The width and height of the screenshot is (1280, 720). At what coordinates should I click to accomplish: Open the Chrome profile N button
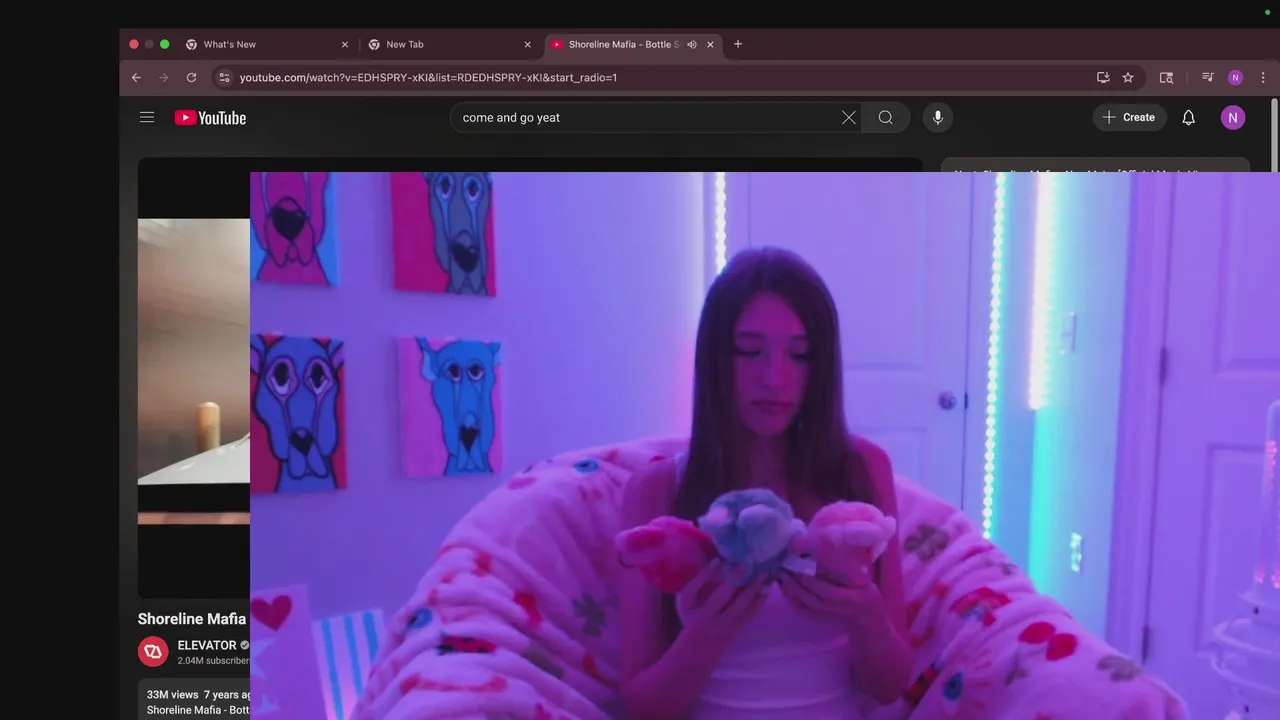[x=1235, y=77]
